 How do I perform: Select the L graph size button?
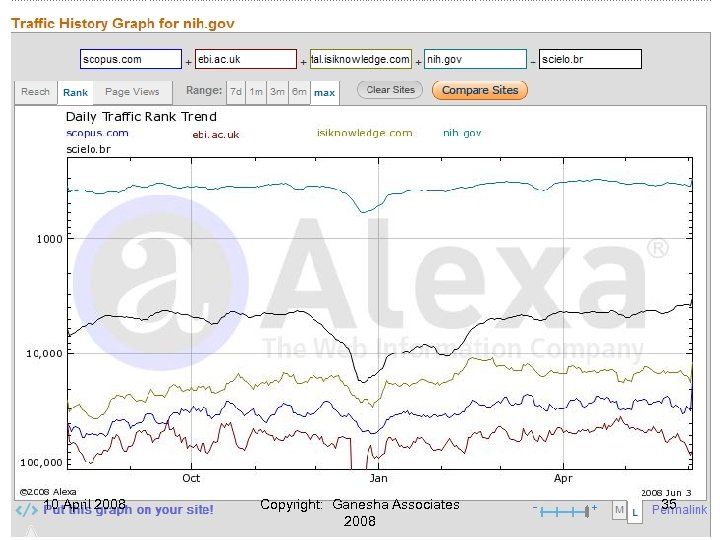pyautogui.click(x=635, y=512)
